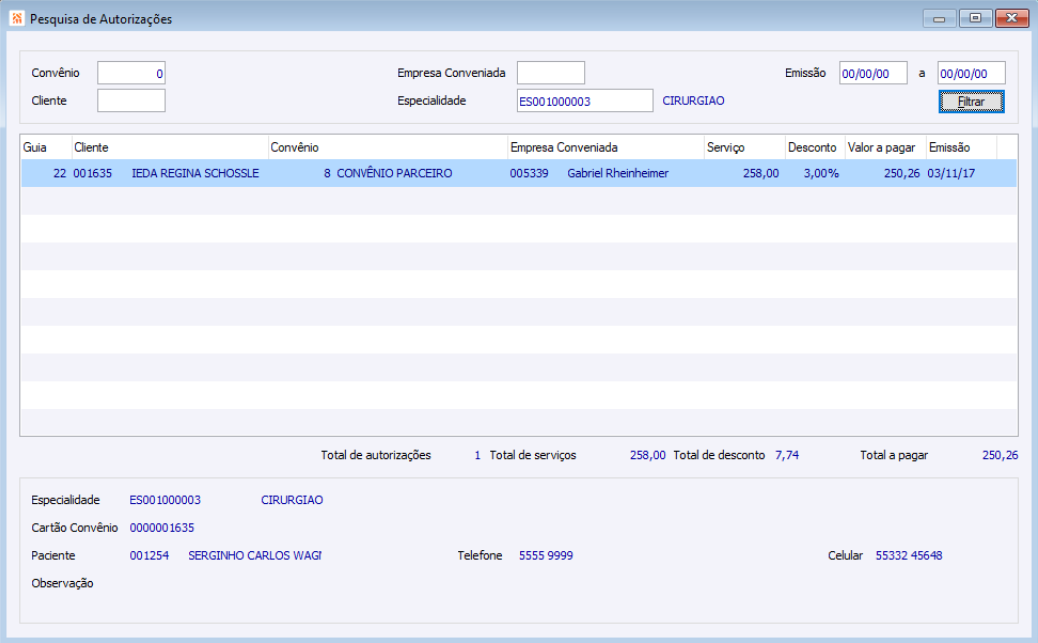Viewport: 1038px width, 643px height.
Task: Click the application icon in title bar
Action: coord(17,19)
